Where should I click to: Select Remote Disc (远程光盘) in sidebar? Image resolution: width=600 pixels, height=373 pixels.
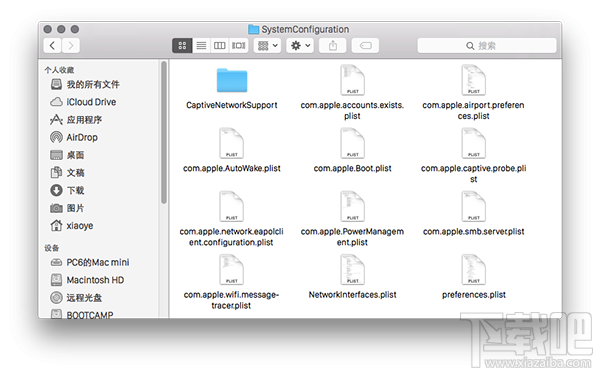(x=76, y=298)
